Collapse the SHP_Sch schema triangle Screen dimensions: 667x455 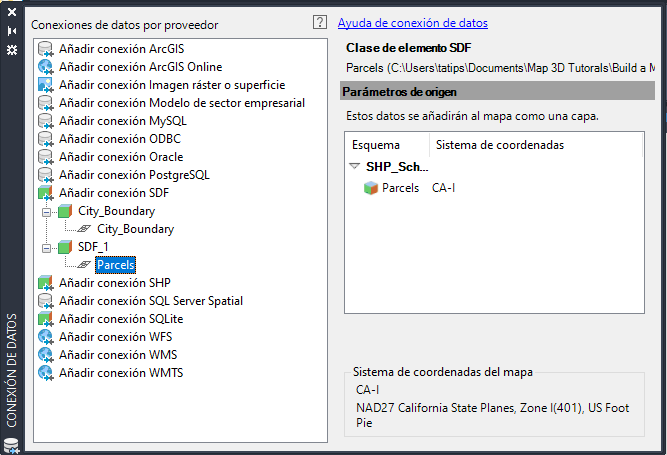[x=355, y=167]
